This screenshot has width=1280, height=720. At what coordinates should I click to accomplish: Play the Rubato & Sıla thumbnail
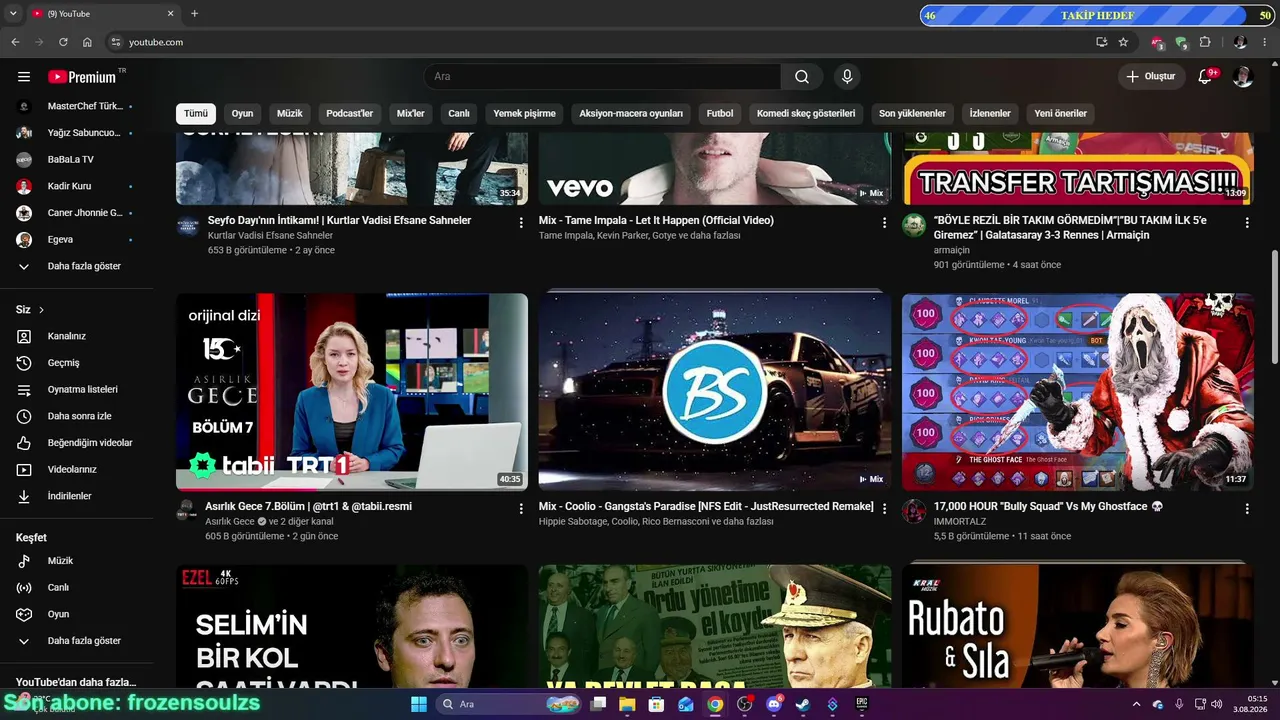coord(1078,627)
